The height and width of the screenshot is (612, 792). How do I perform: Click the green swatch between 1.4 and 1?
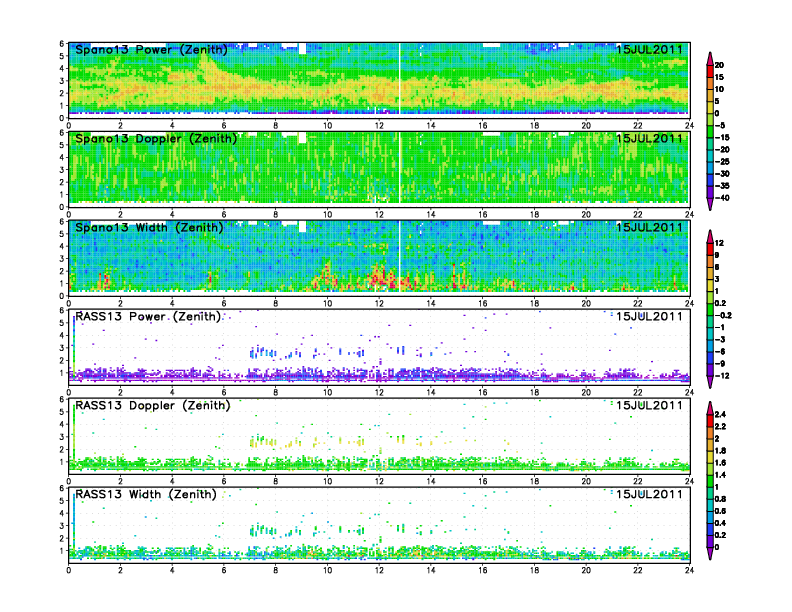710,481
